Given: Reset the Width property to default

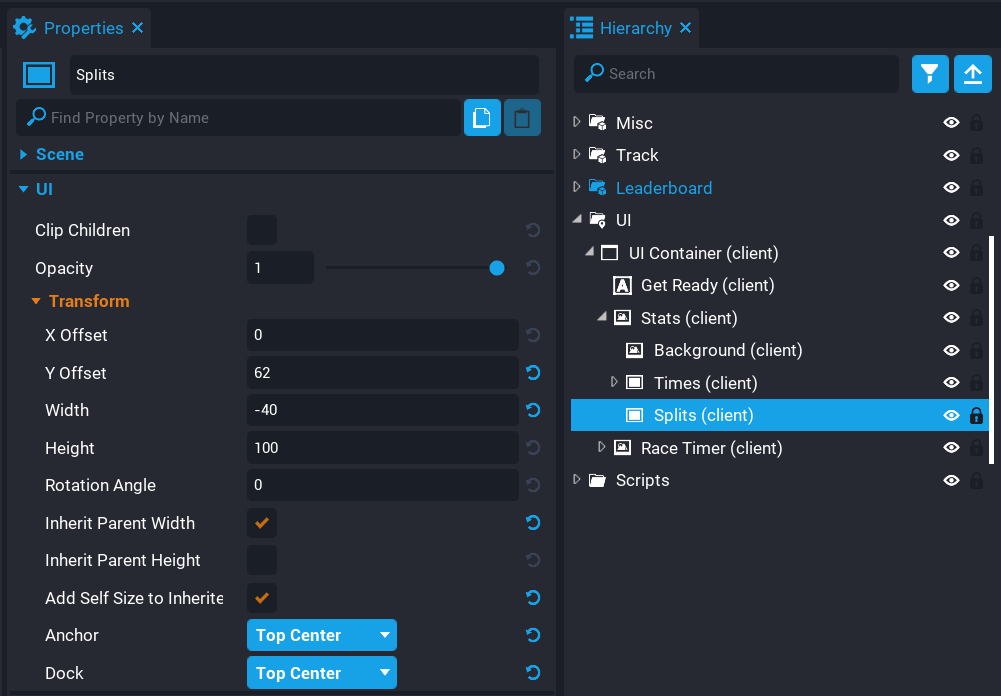Looking at the screenshot, I should (x=533, y=410).
